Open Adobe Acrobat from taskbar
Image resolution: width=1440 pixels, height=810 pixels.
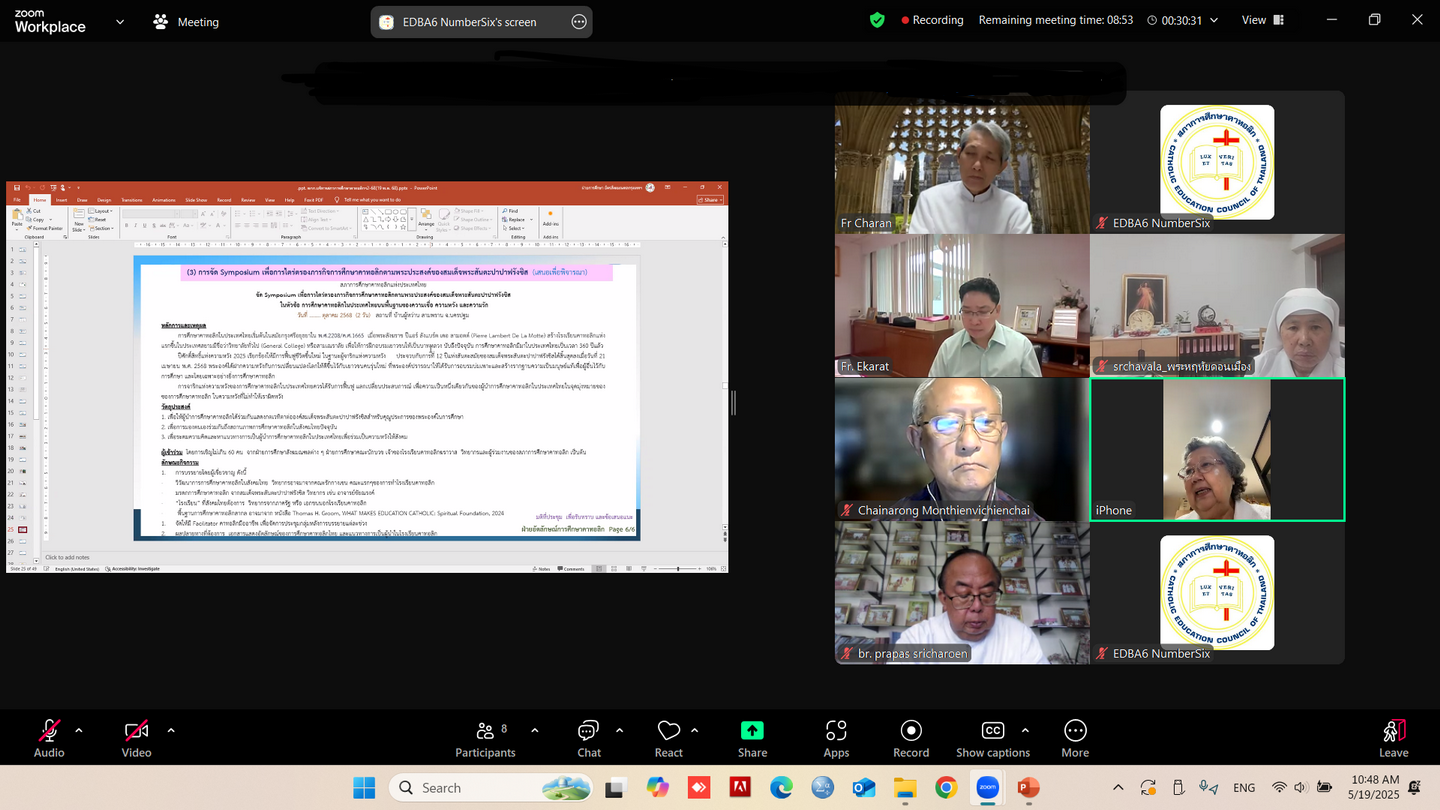click(x=740, y=788)
